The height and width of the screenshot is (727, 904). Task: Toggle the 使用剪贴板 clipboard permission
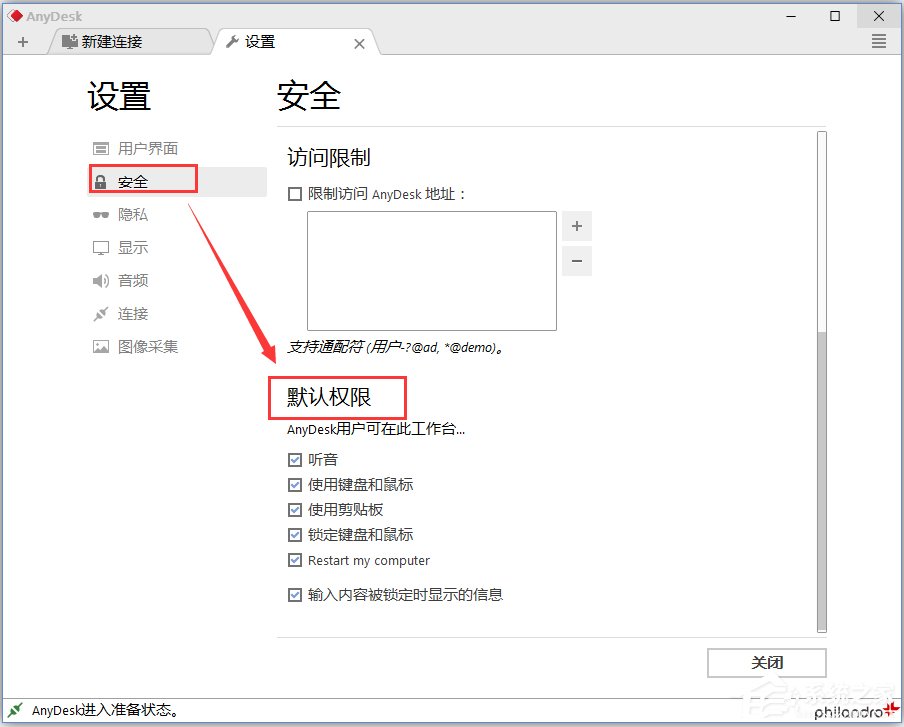[294, 509]
